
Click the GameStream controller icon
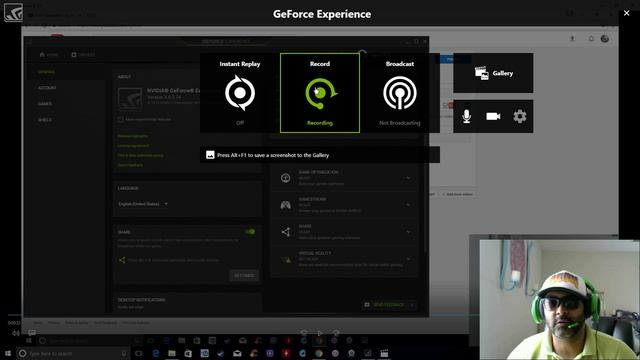click(286, 204)
